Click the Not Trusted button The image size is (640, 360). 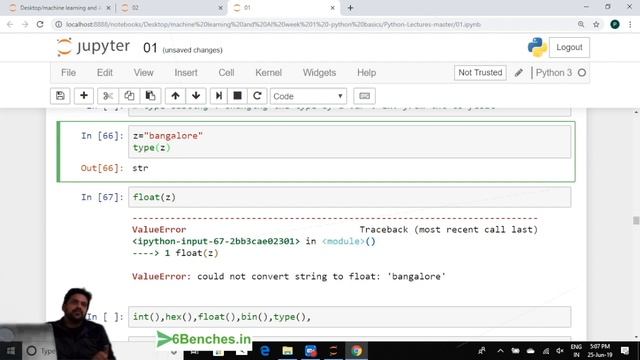coord(480,73)
